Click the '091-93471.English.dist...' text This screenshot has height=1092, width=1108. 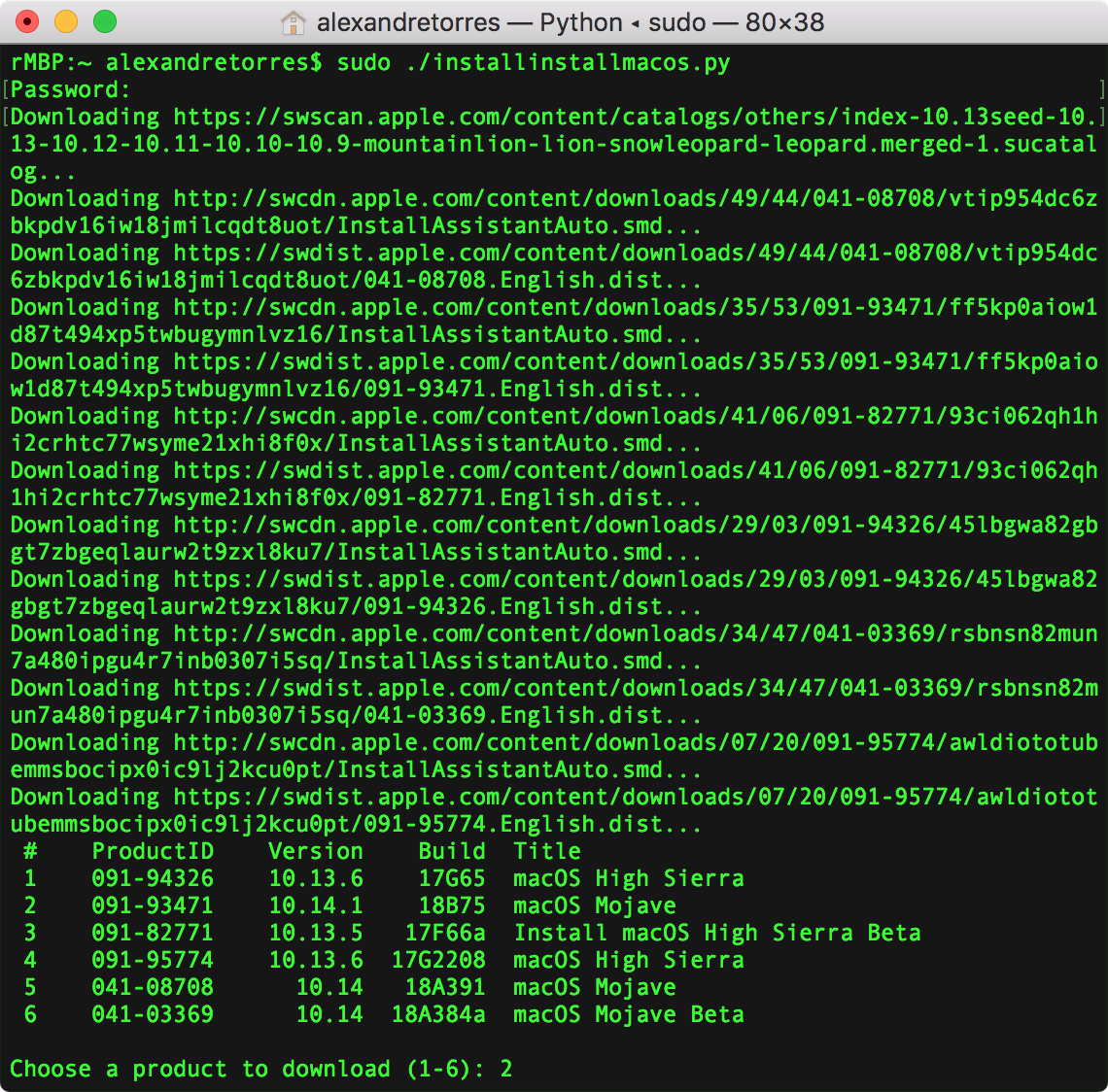coord(532,390)
